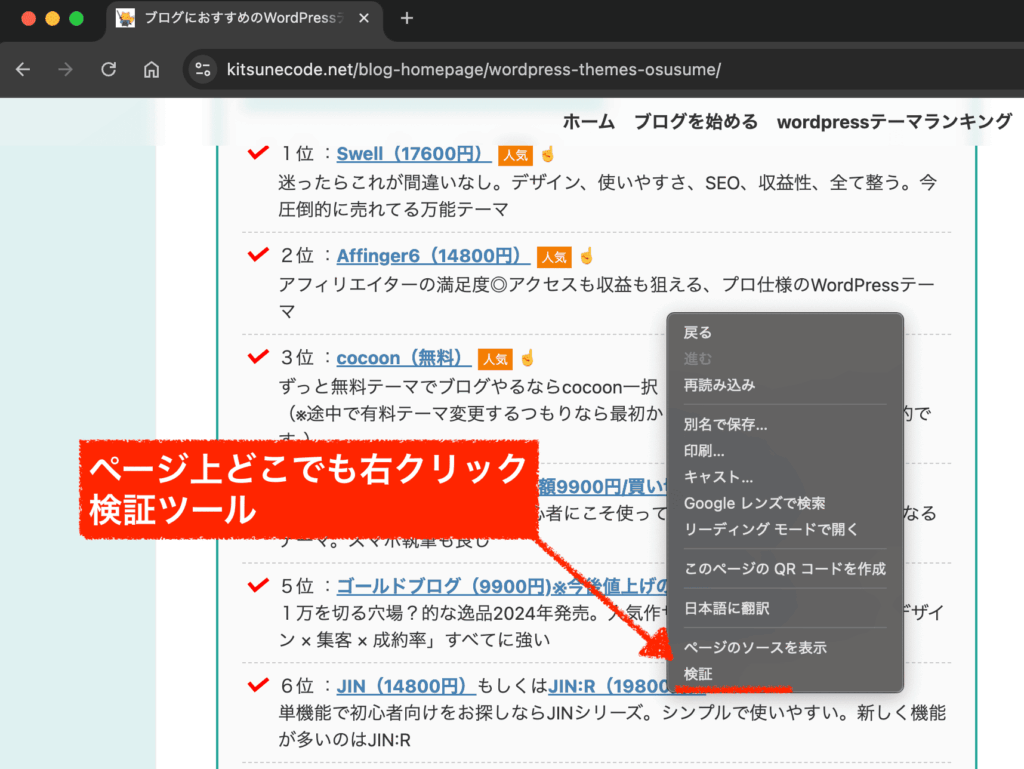Viewport: 1024px width, 769px height.
Task: Open the ゴールドブログ（9900円）link
Action: click(502, 586)
